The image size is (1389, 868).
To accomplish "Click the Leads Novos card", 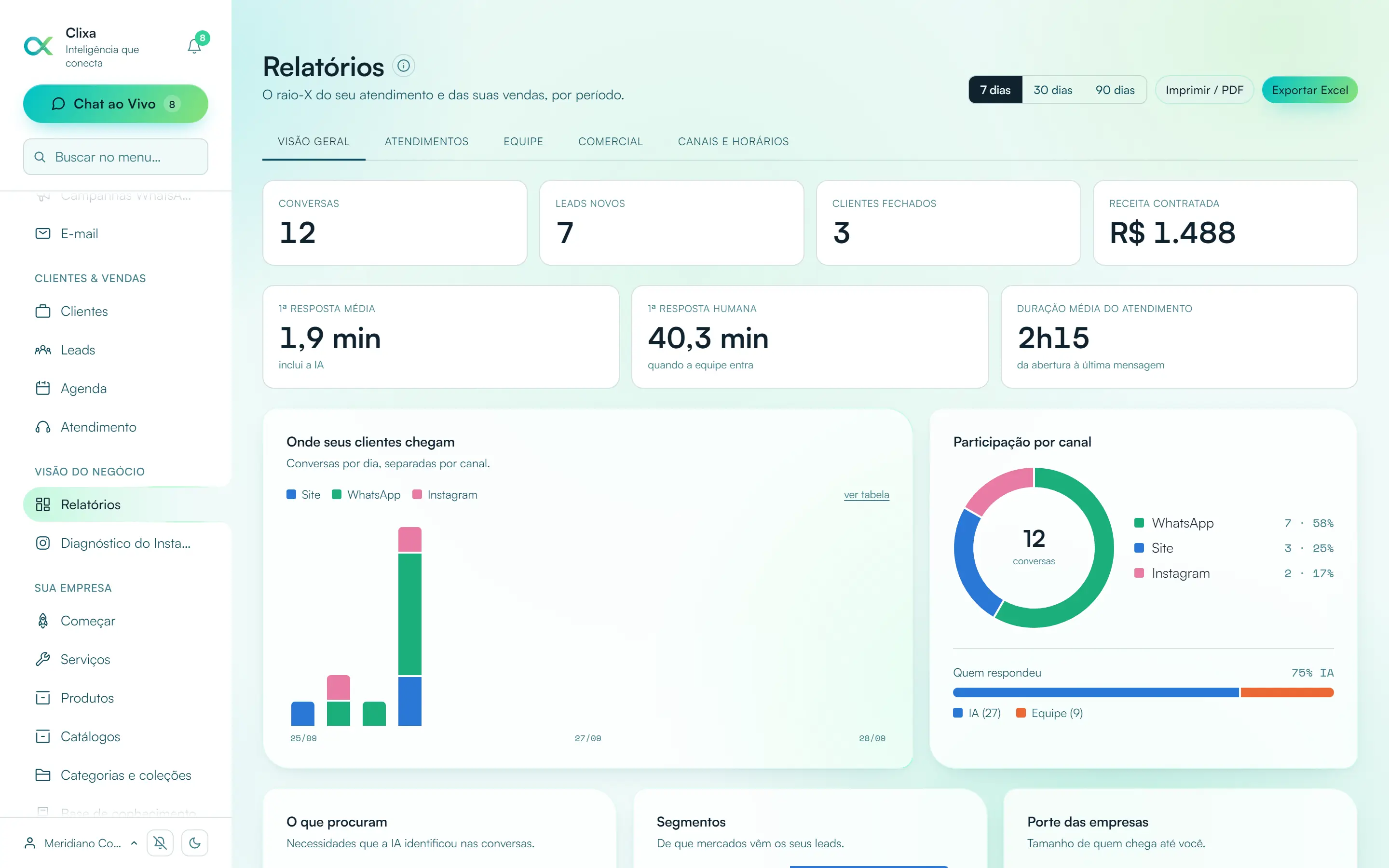I will 671,223.
